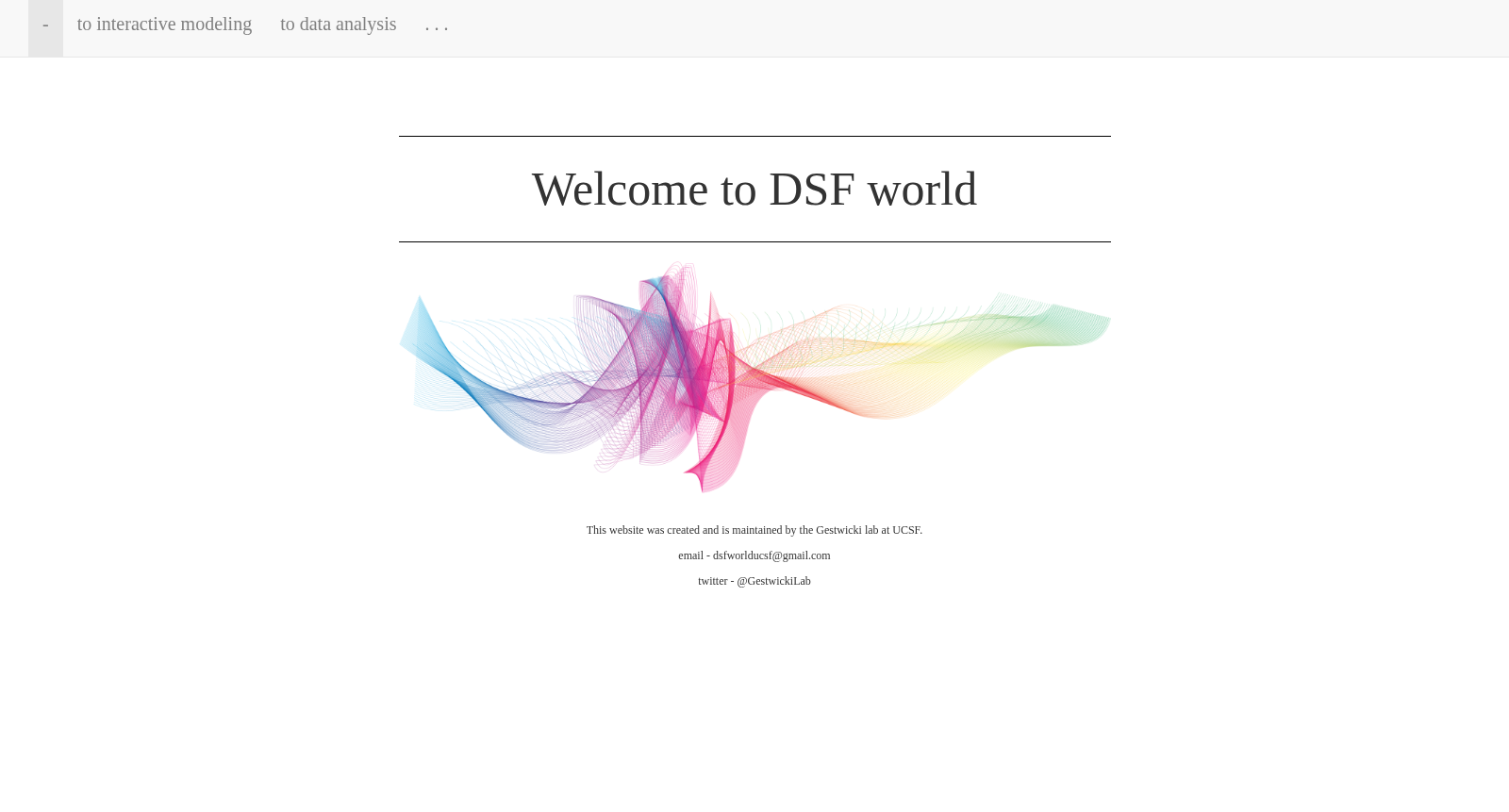The image size is (1509, 812).
Task: Click the @GestwickiLab twitter handle text
Action: coord(773,581)
